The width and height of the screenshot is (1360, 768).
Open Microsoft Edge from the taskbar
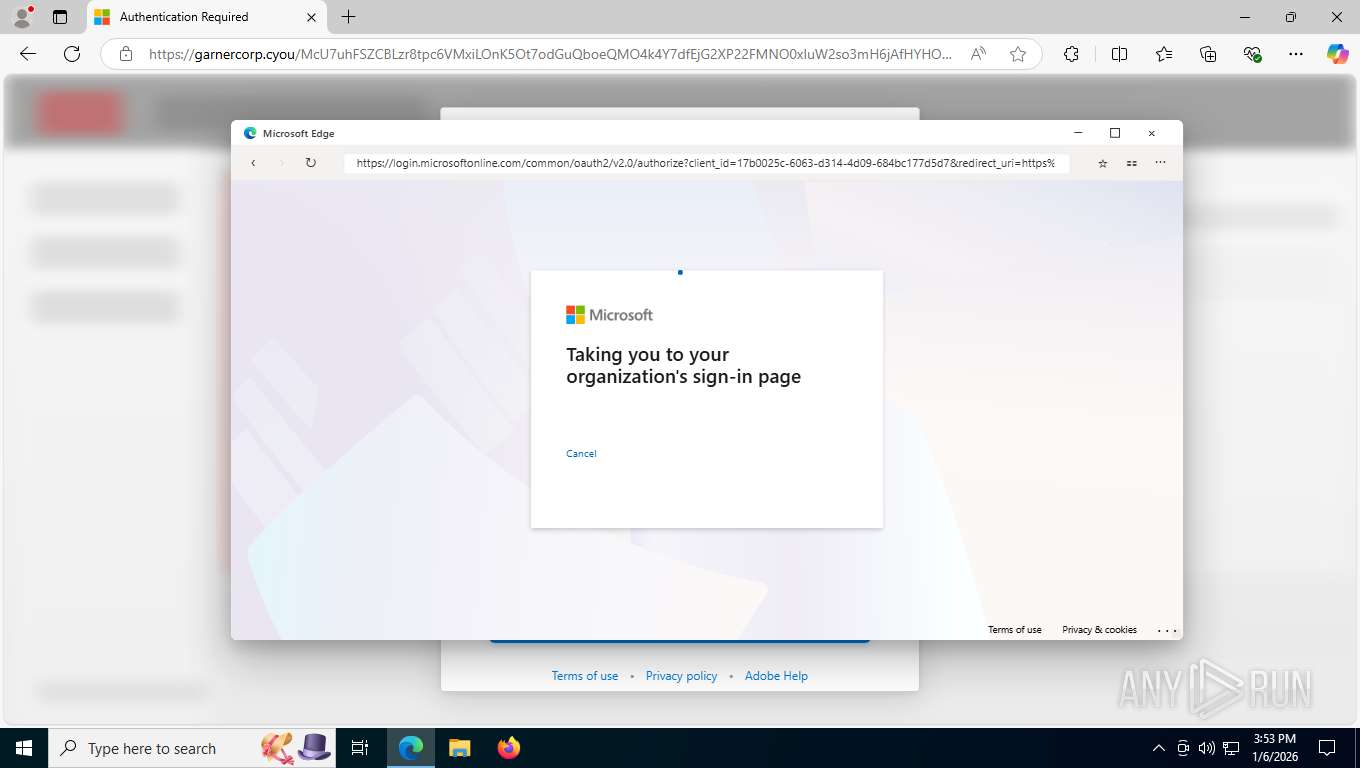tap(411, 748)
